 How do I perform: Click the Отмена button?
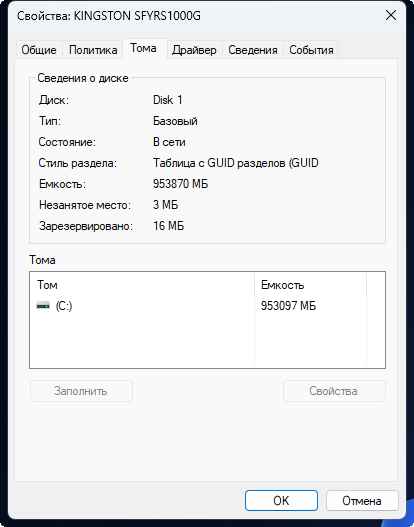(x=362, y=500)
